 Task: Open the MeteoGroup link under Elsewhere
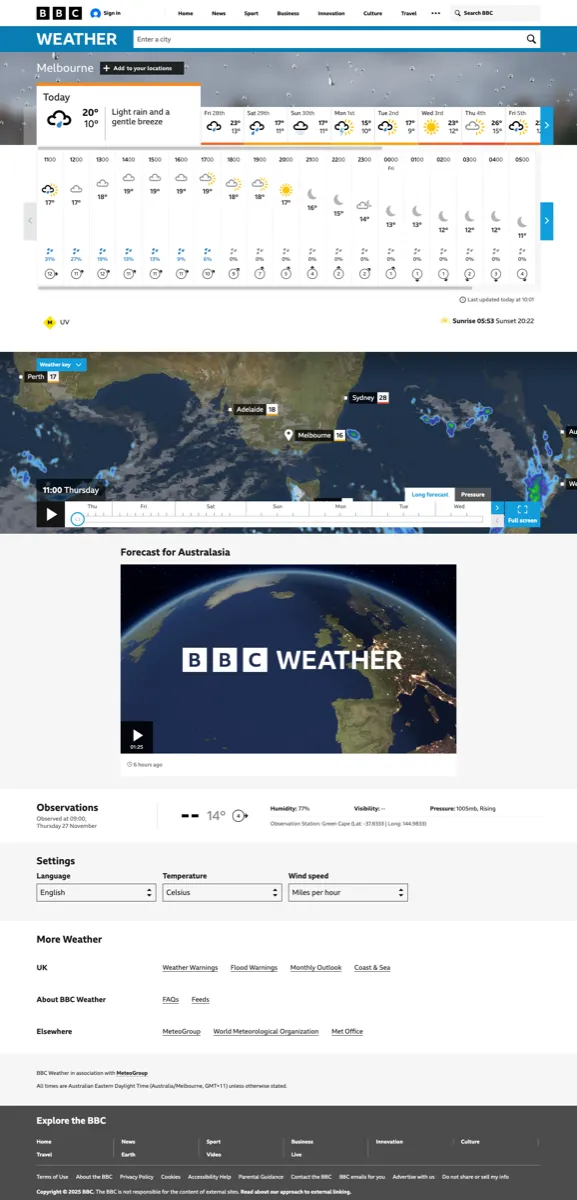tap(182, 1031)
